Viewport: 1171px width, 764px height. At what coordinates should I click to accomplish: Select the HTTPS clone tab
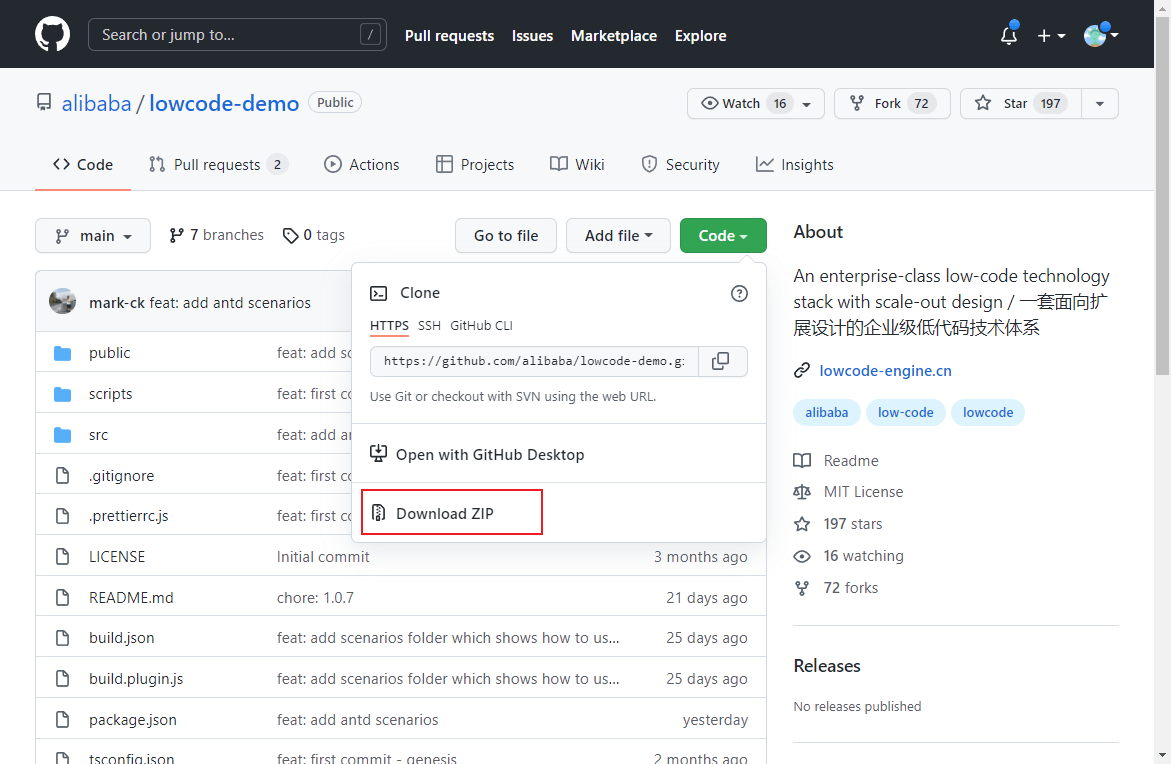point(389,326)
